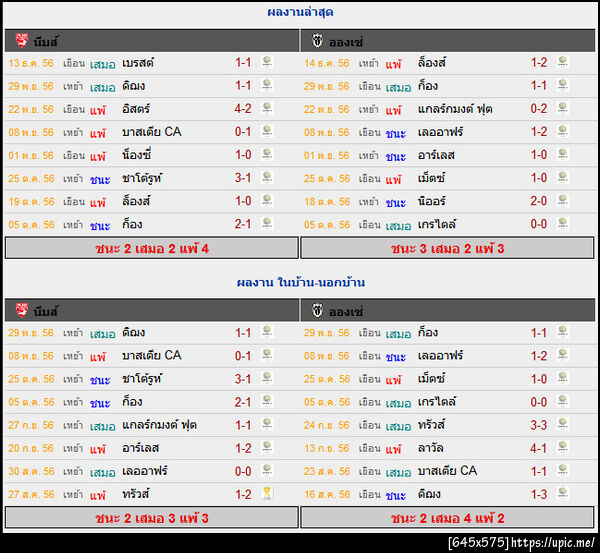Click match icon beside ดิฌง 1-3 score
600x553 pixels.
(562, 494)
